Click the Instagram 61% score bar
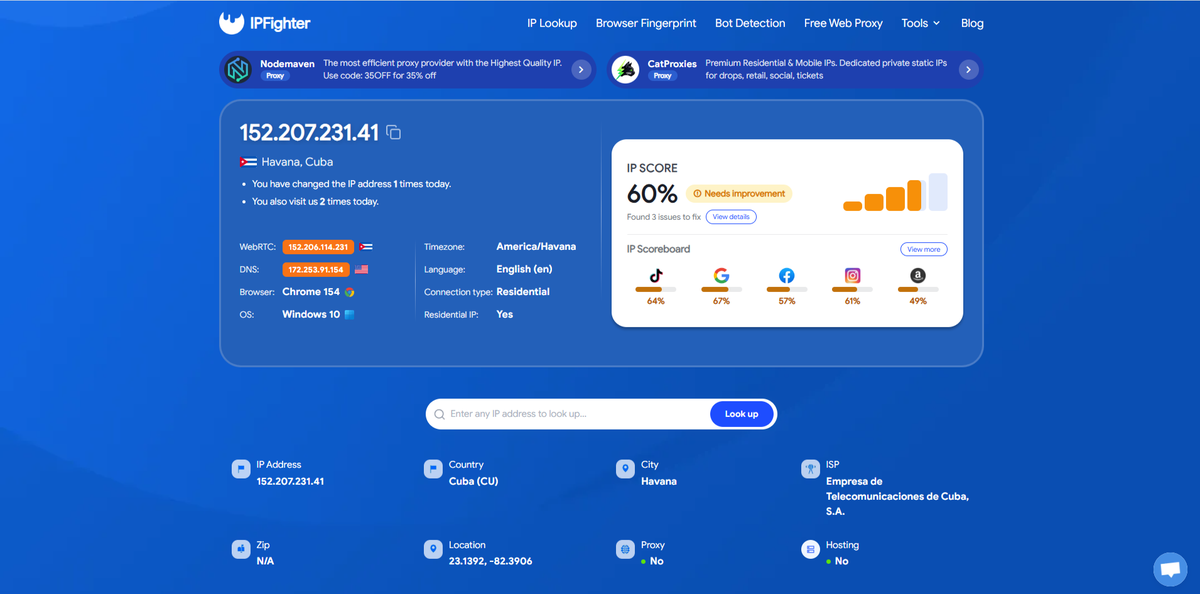 852,290
